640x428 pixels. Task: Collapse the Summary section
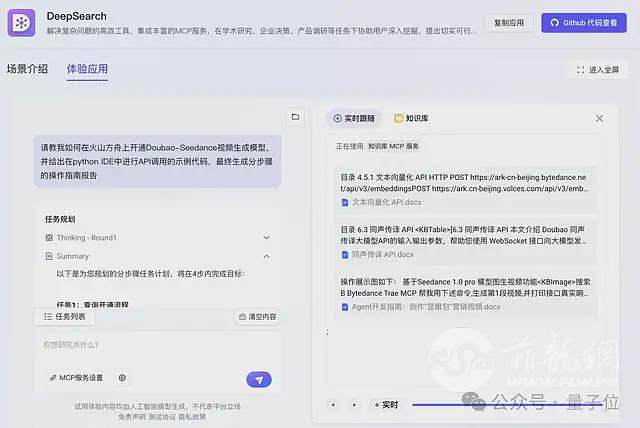tap(267, 256)
